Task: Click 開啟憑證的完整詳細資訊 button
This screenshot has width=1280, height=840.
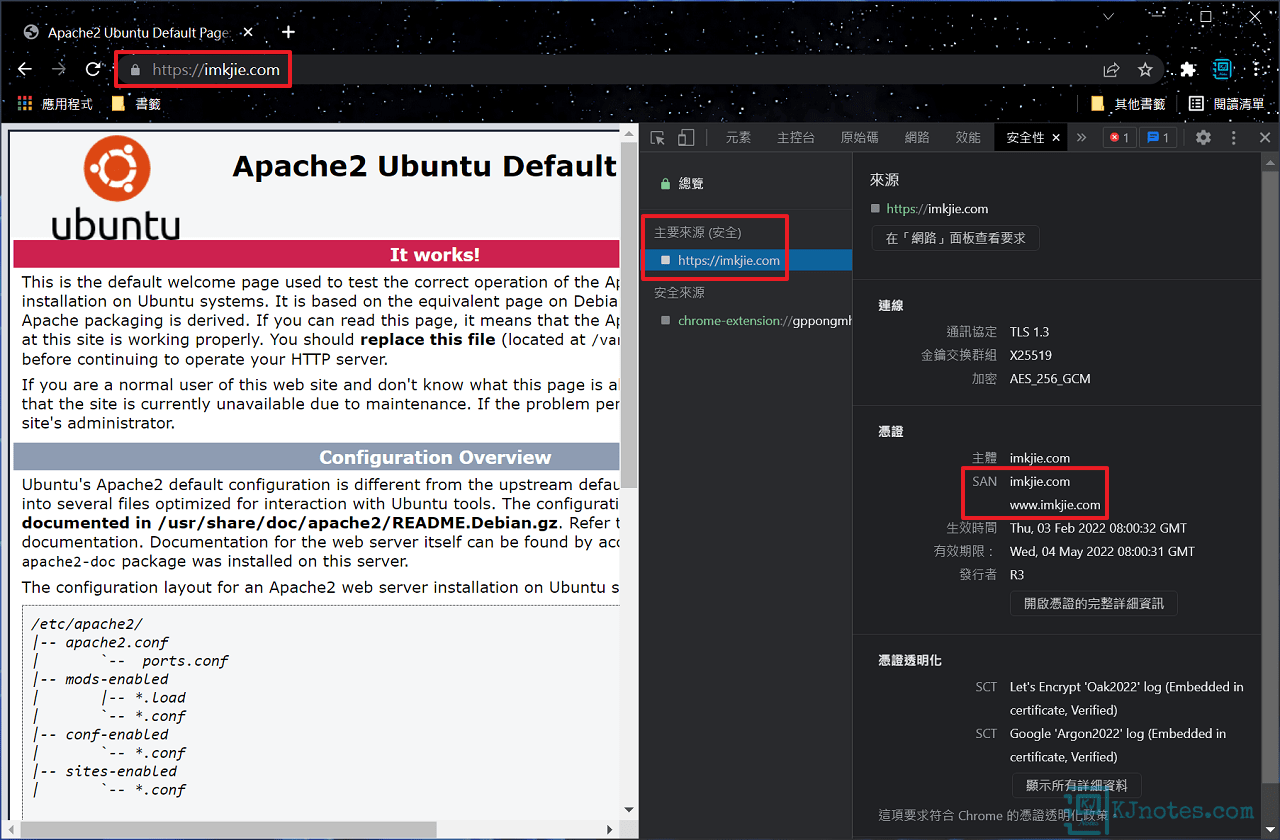Action: coord(1094,603)
